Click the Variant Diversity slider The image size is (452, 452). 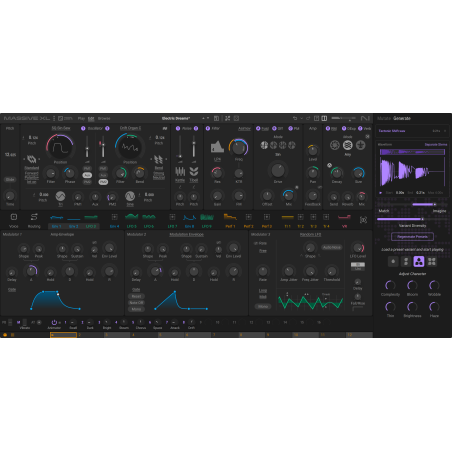tap(412, 219)
